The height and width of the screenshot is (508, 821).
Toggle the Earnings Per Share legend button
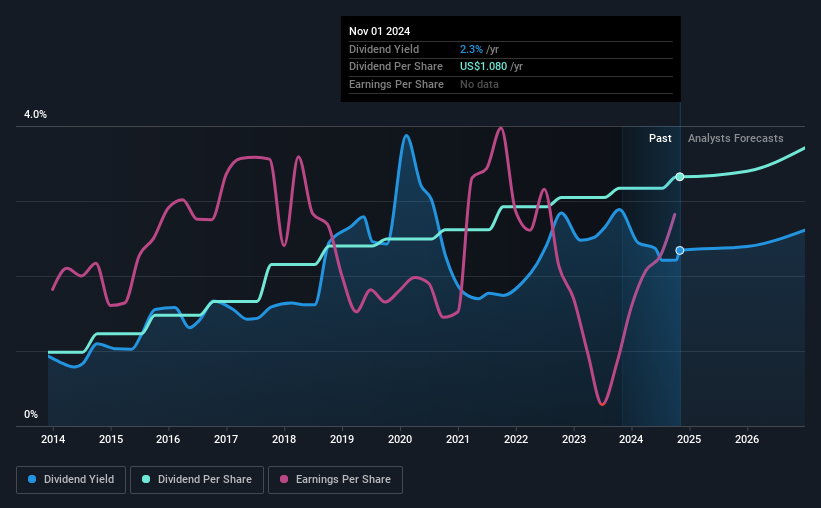coord(335,480)
